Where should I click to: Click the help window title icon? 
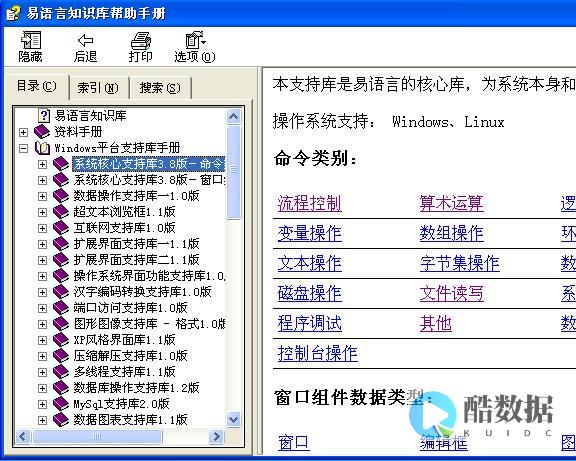(13, 13)
